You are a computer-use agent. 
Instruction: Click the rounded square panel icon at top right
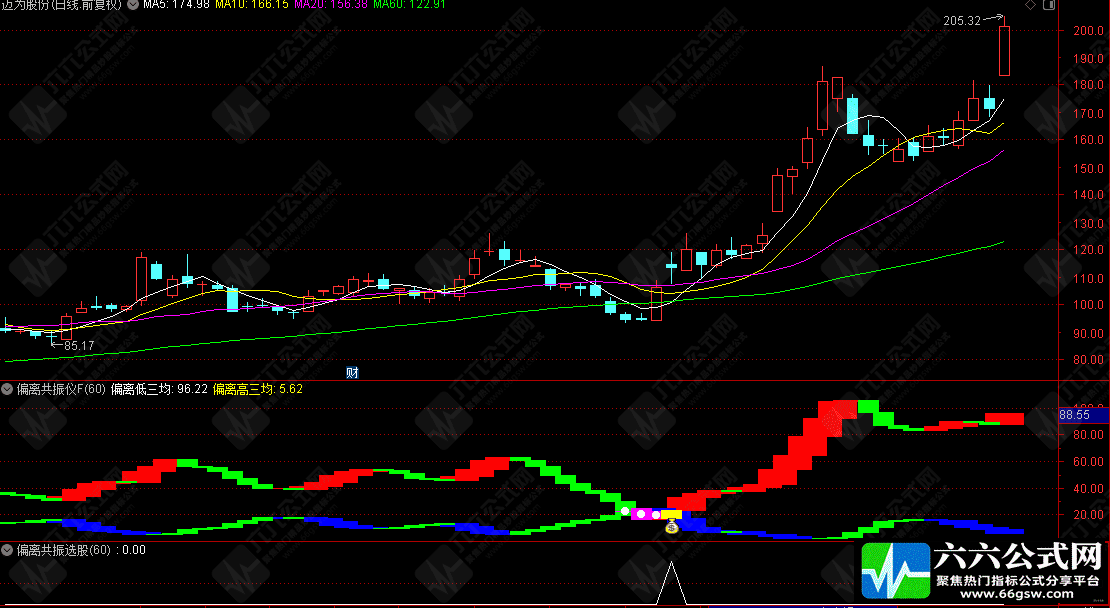pos(1048,5)
